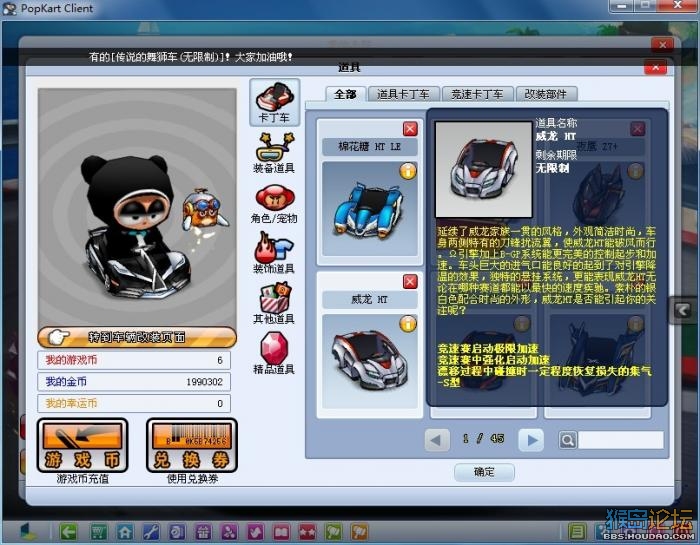Open the 精品道具 ruby premium items category
Viewport: 700px width, 545px height.
pyautogui.click(x=274, y=353)
